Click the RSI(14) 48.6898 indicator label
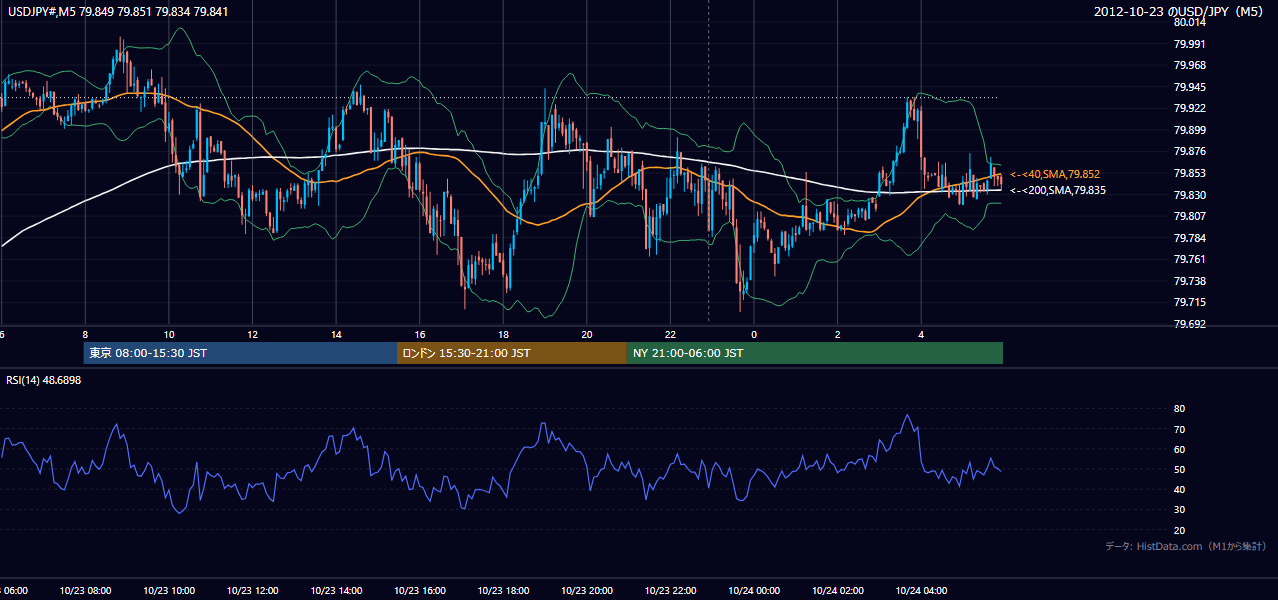1278x600 pixels. [44, 380]
